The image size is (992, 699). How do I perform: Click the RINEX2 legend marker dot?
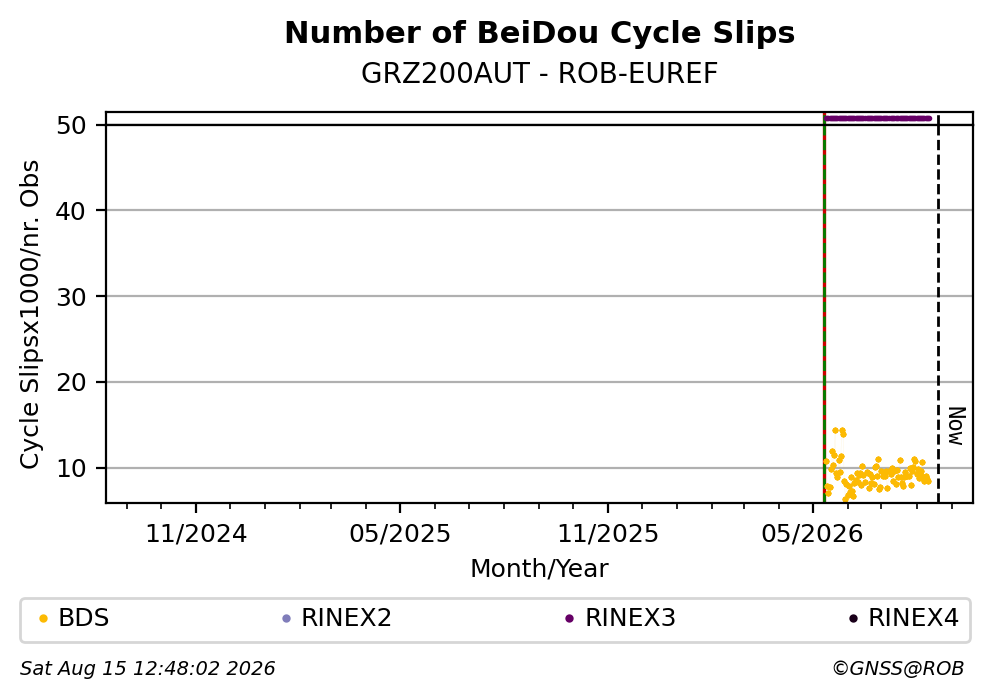(286, 619)
